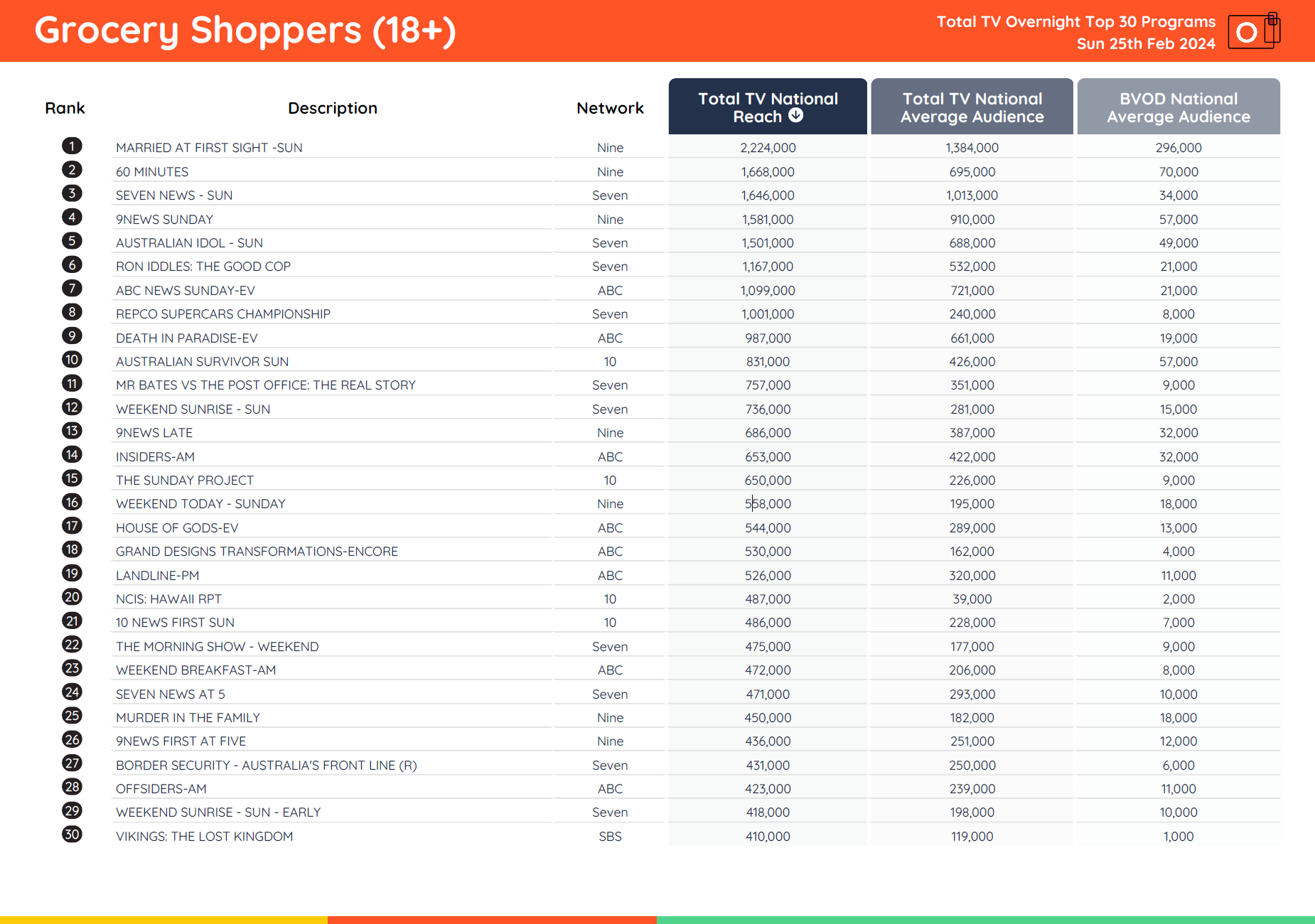Click the rank 5 circle badge
Screen dimensions: 1315x924
(x=72, y=241)
